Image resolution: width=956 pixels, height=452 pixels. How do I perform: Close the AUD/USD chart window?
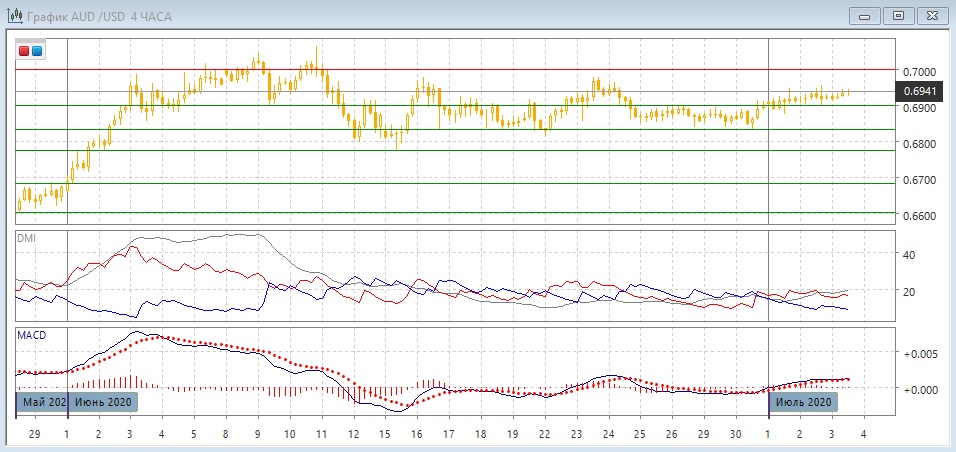931,15
